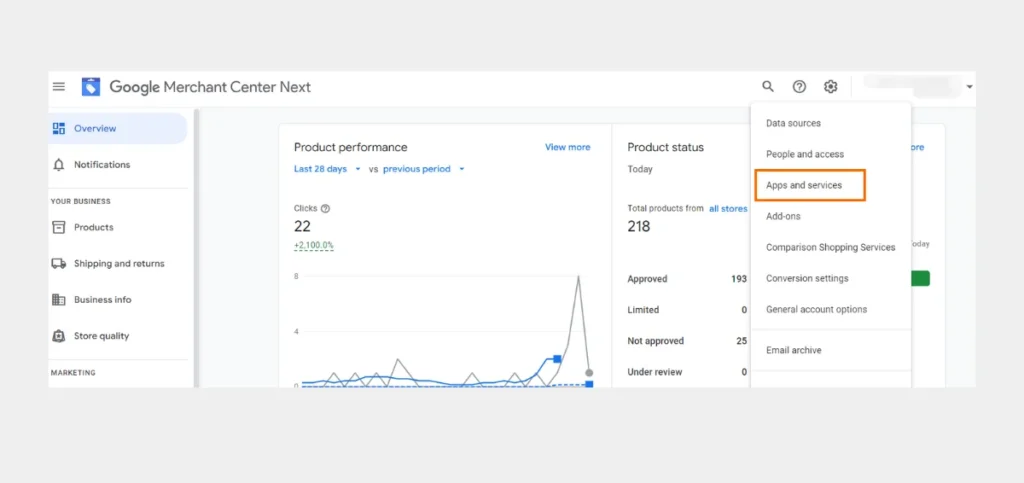The height and width of the screenshot is (483, 1024).
Task: Click the total products count 218
Action: (x=639, y=226)
